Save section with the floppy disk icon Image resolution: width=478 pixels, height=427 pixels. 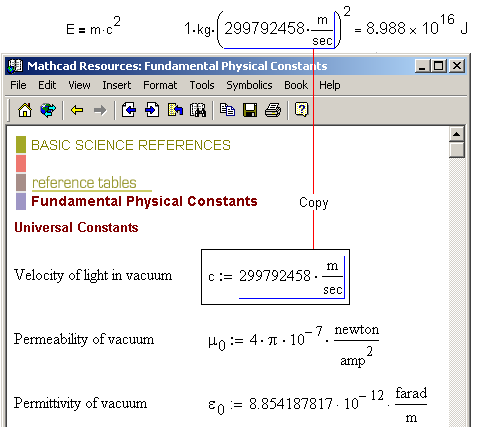coord(250,110)
